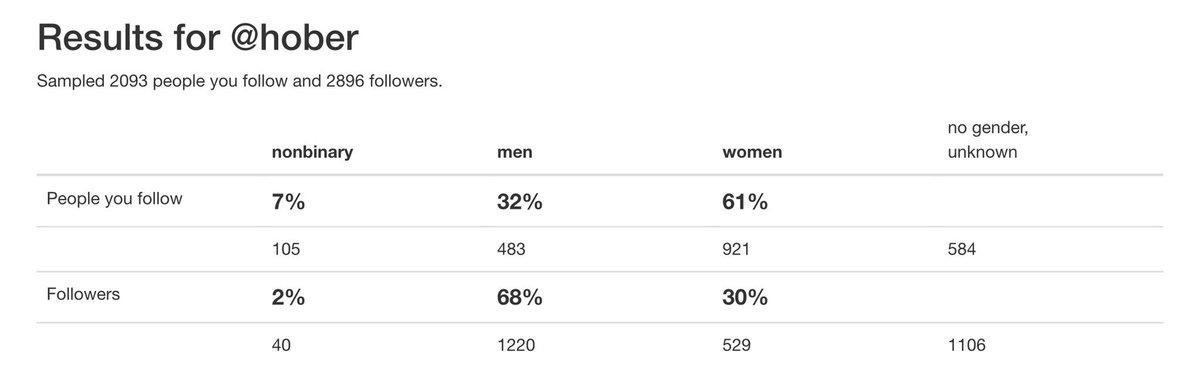1200x373 pixels.
Task: Select the sampled people summary text
Action: point(239,81)
